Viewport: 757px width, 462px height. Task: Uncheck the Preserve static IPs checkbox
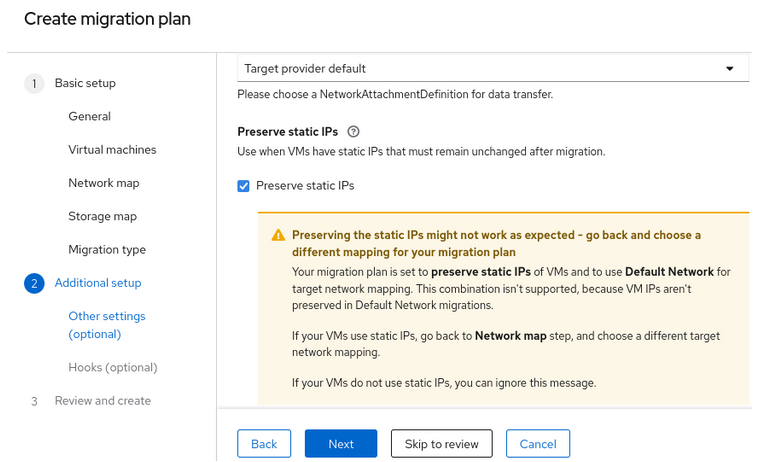point(244,186)
